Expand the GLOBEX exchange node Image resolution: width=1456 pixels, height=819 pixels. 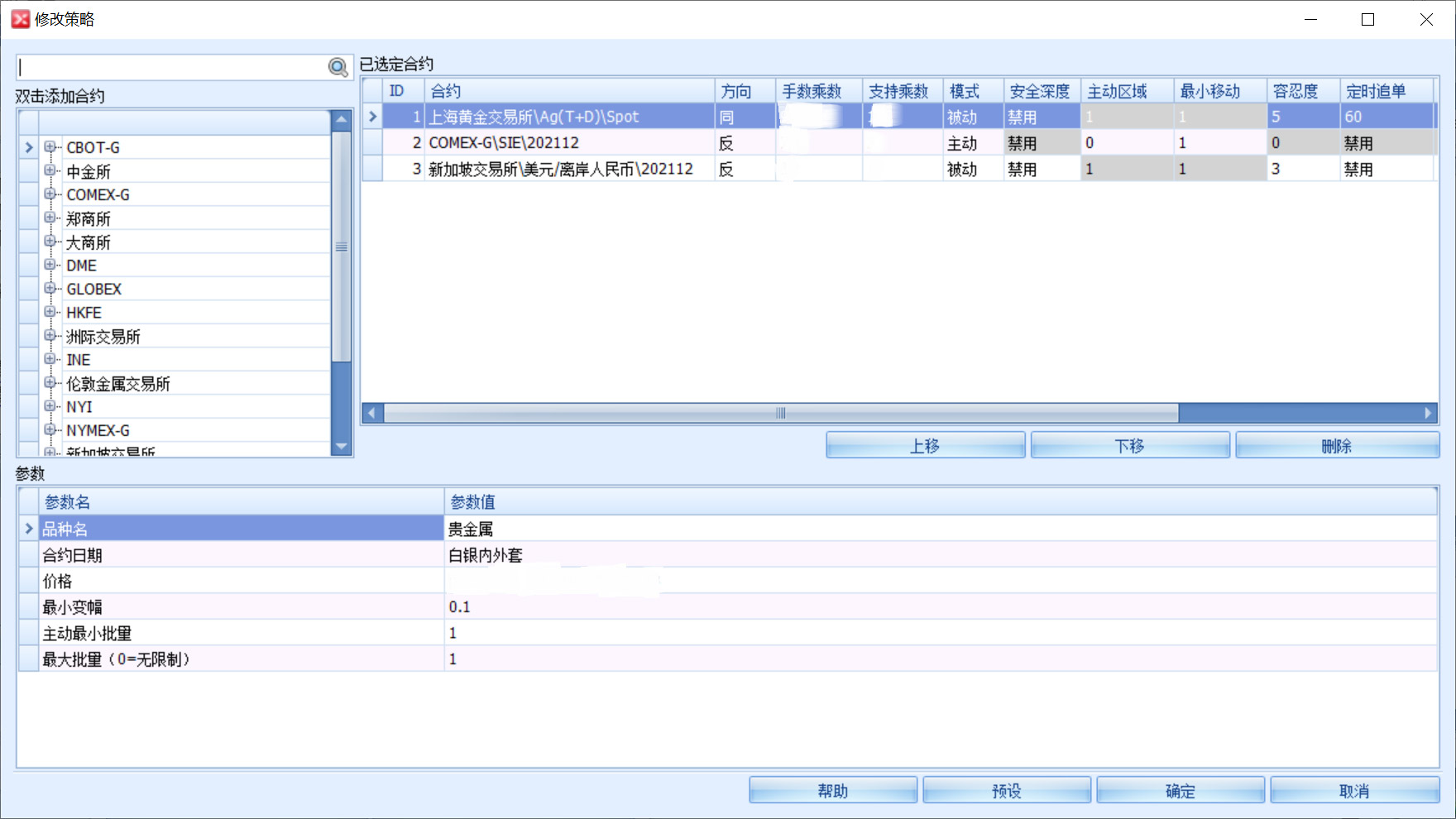51,289
